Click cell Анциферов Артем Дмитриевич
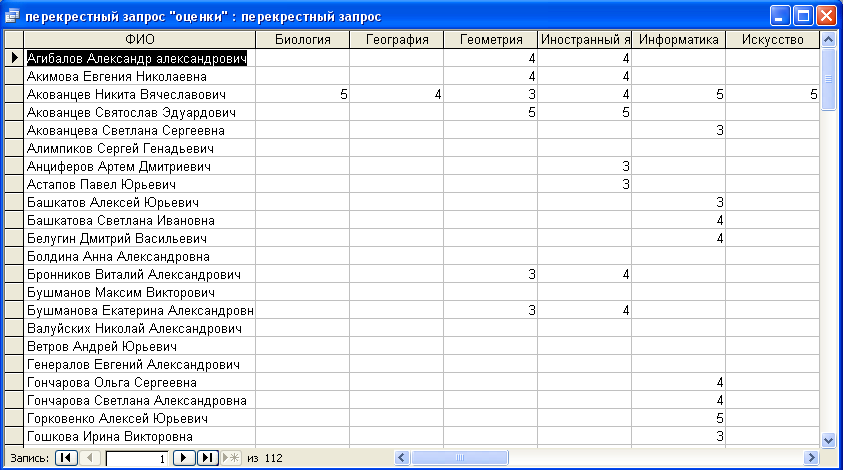 [139, 166]
